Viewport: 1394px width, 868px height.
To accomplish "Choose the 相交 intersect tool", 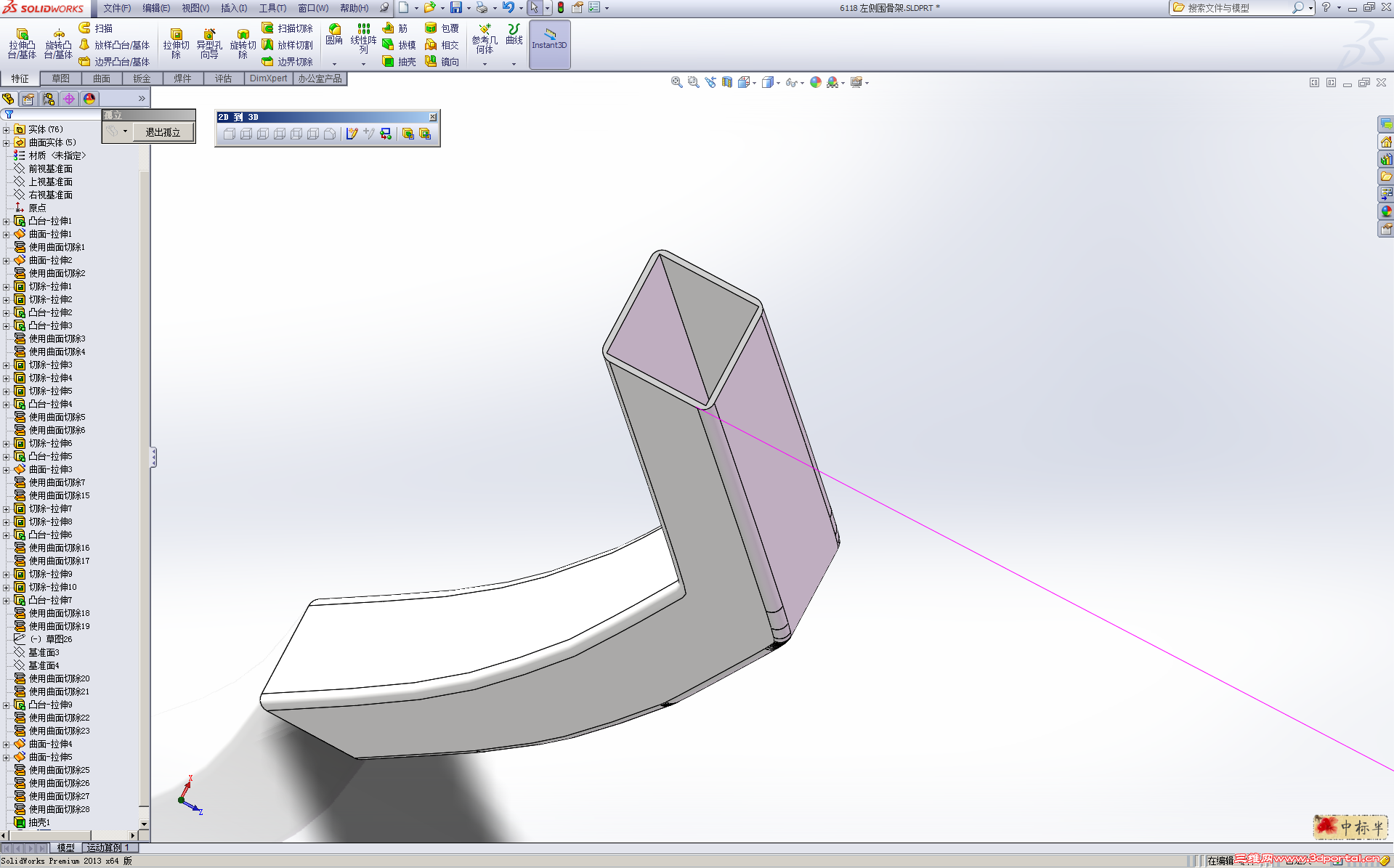I will (x=442, y=45).
